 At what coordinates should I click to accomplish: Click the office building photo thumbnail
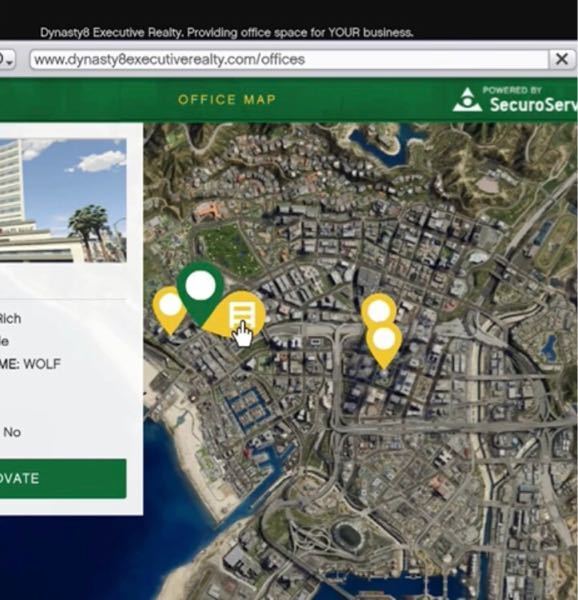(63, 201)
